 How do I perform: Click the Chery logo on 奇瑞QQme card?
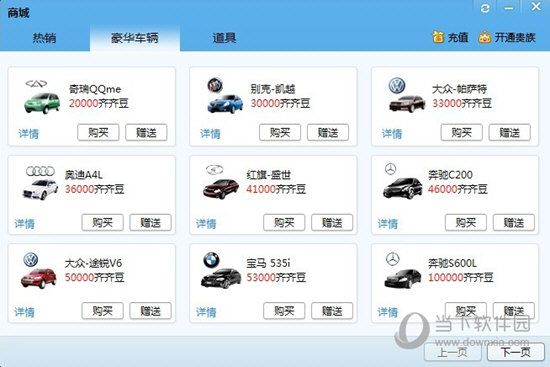click(x=36, y=84)
